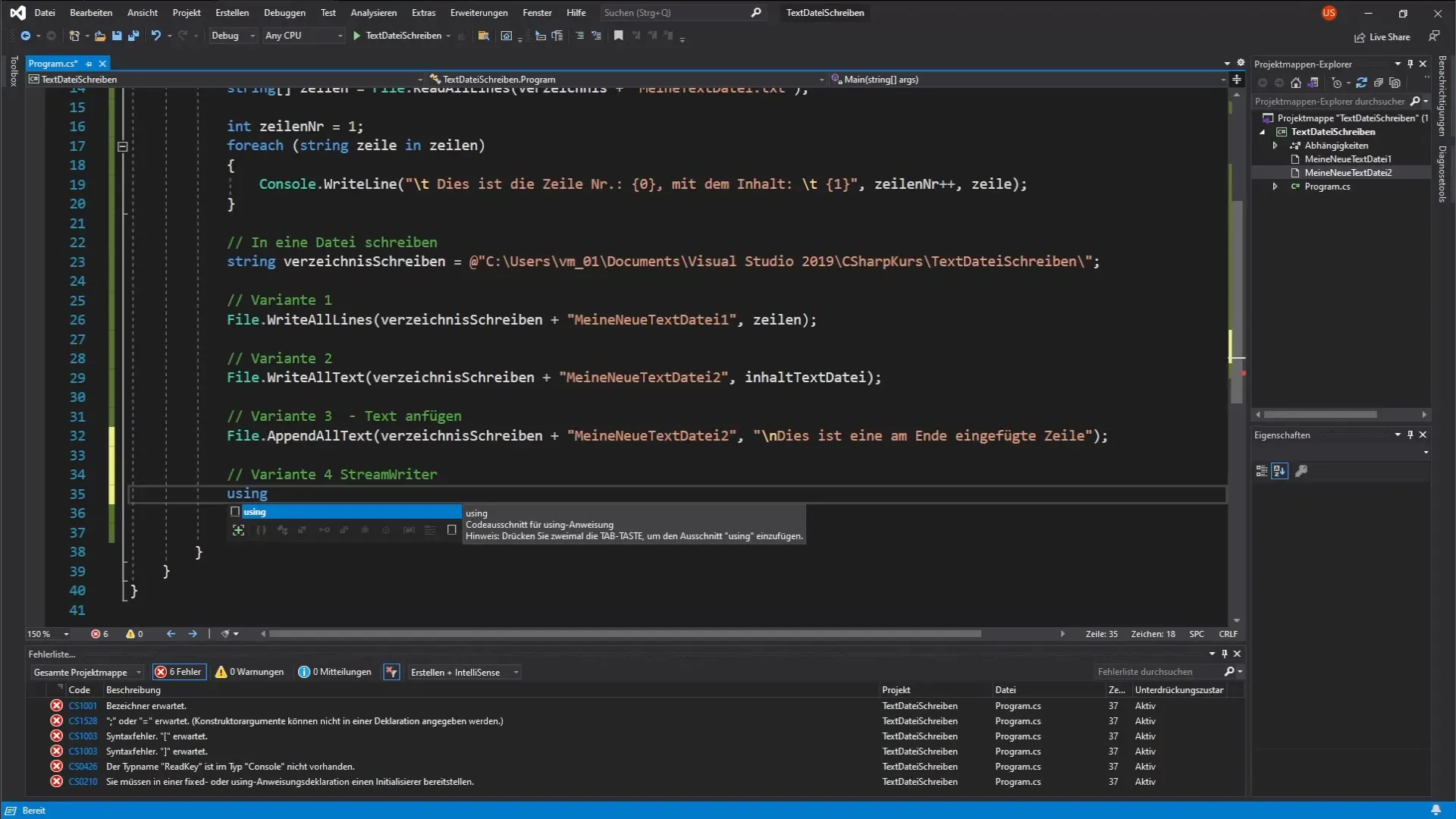This screenshot has height=819, width=1456.
Task: Expand the Abhängigkeiten tree node
Action: [x=1275, y=146]
